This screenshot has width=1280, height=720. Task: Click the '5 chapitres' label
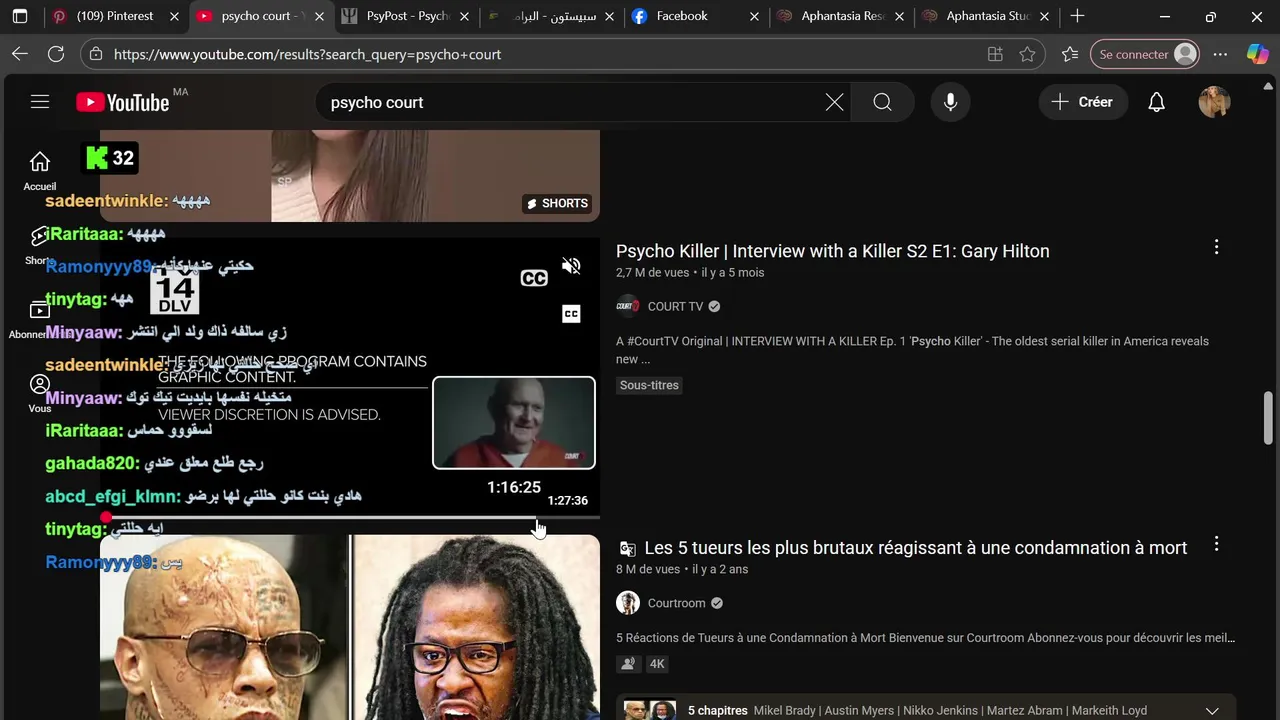pyautogui.click(x=717, y=711)
